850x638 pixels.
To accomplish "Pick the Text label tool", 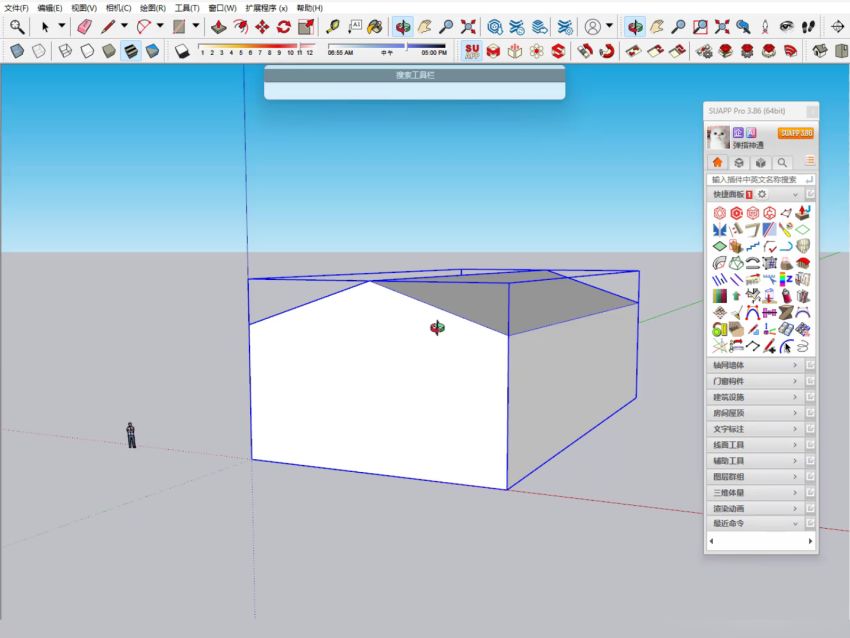I will point(355,27).
